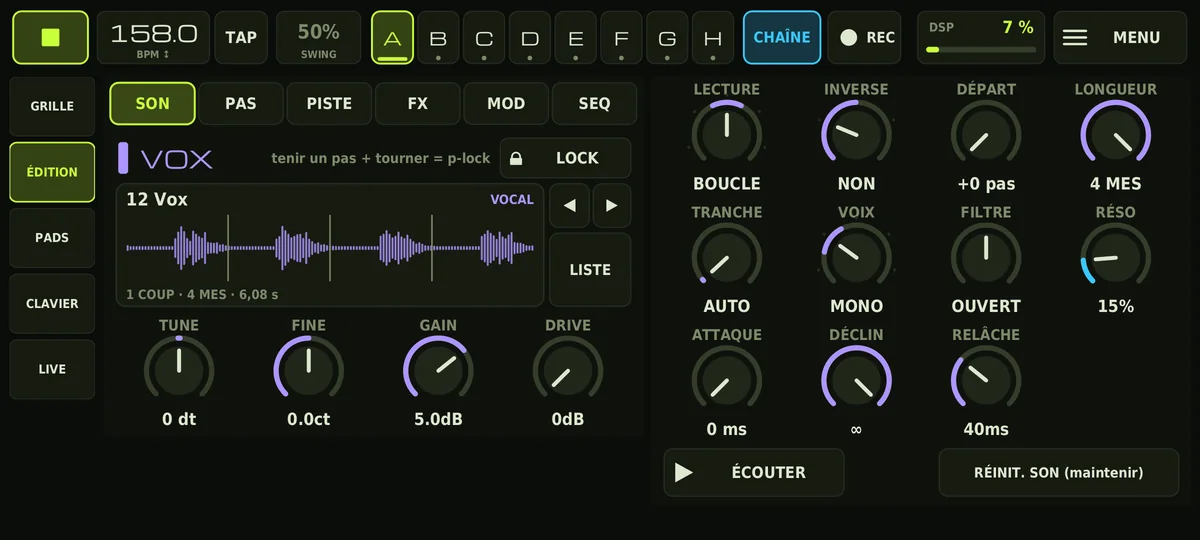
Task: Click the DRIVE knob
Action: 568,370
